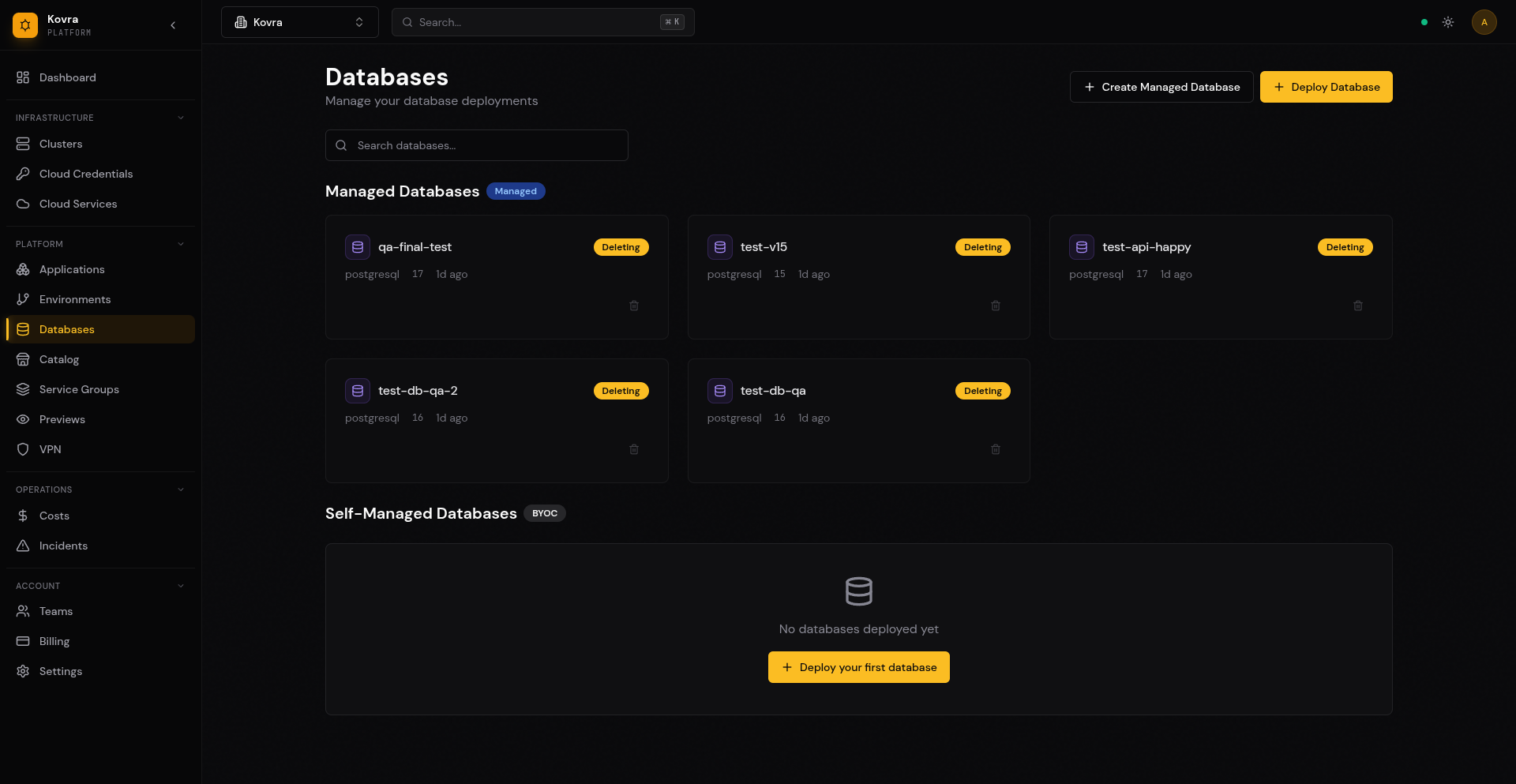This screenshot has height=784, width=1516.
Task: Open Settings page
Action: click(x=100, y=671)
